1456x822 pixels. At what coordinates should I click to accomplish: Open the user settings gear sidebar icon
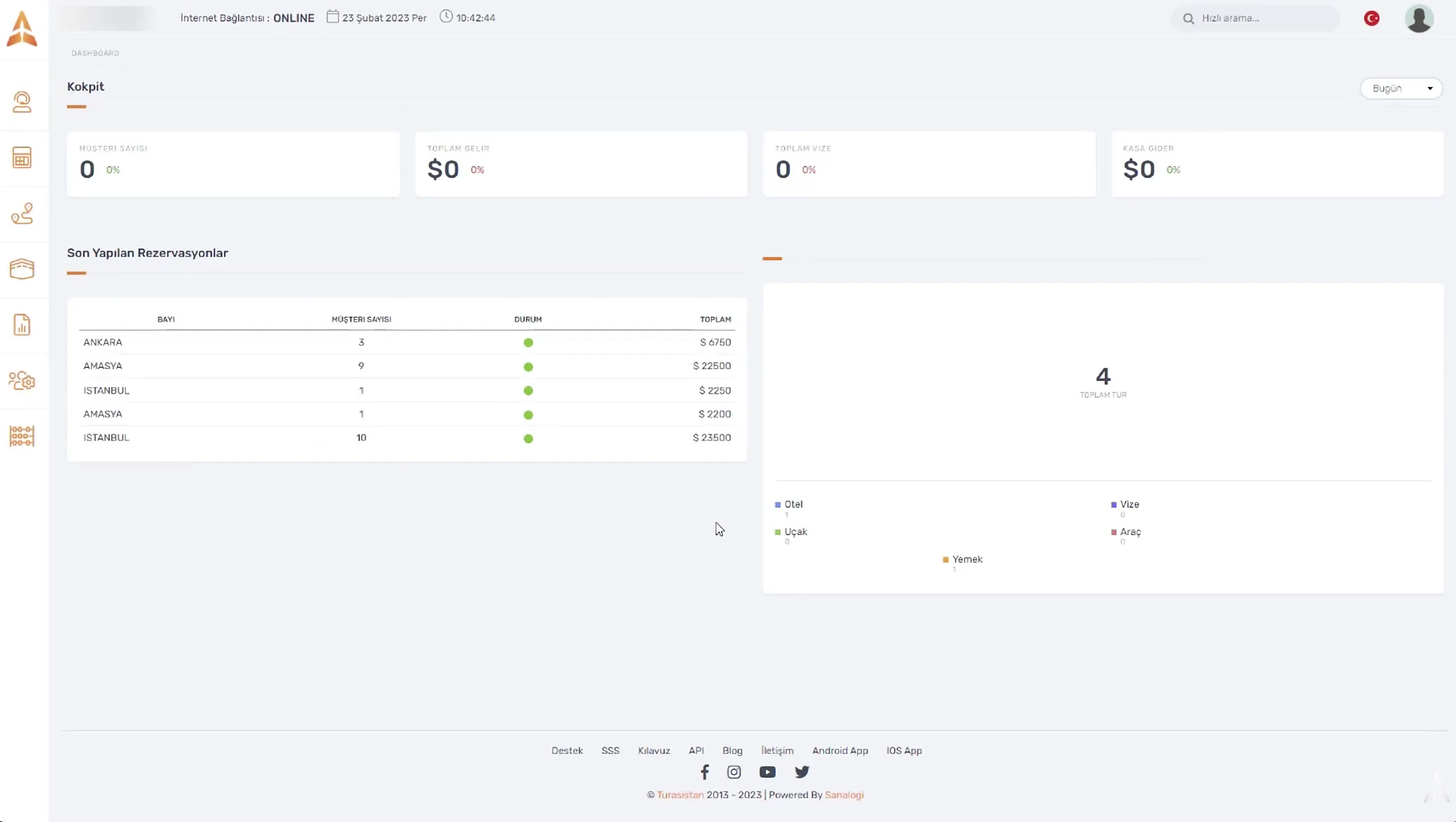(22, 381)
